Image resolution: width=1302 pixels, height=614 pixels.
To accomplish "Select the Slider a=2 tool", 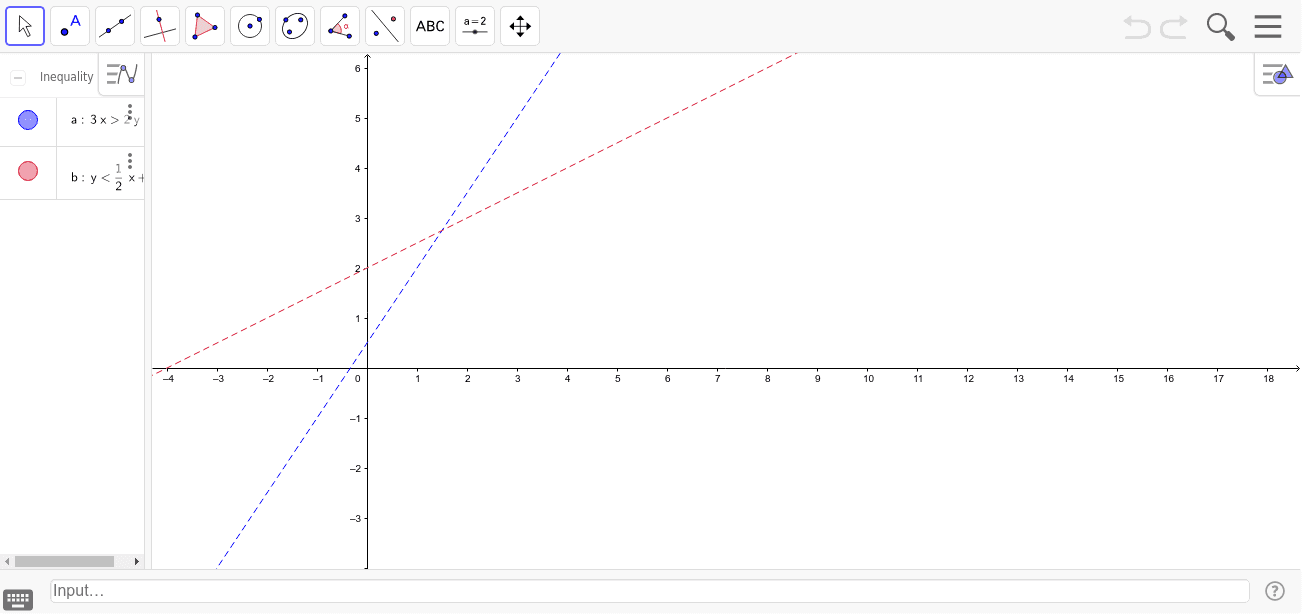I will point(475,26).
